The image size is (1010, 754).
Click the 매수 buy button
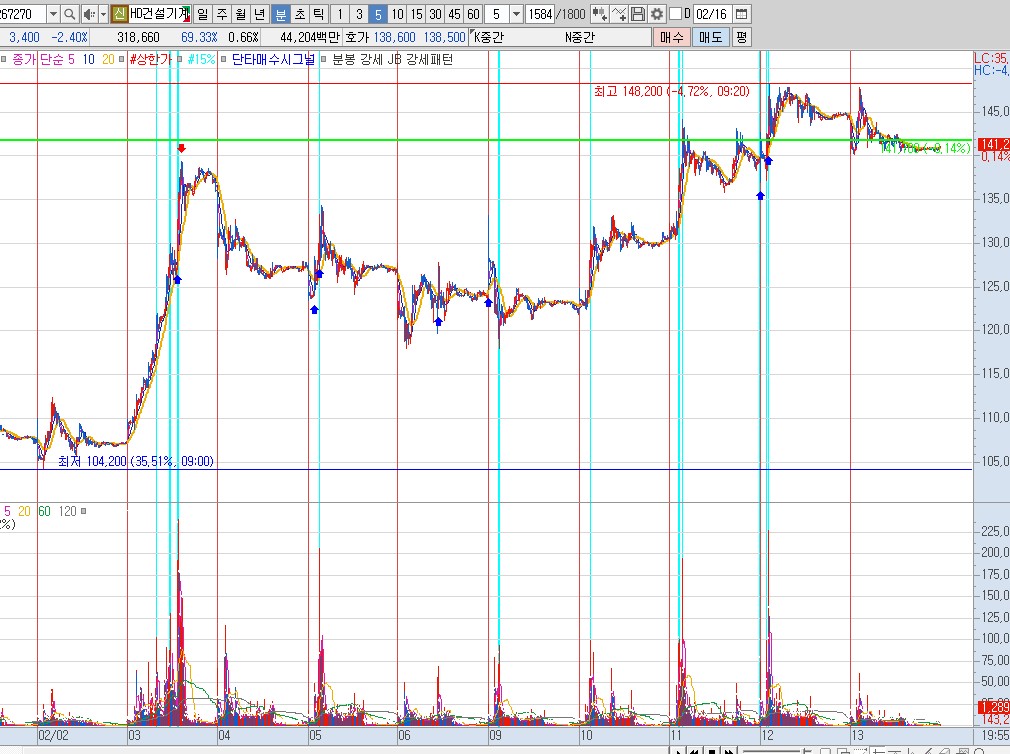click(x=671, y=37)
